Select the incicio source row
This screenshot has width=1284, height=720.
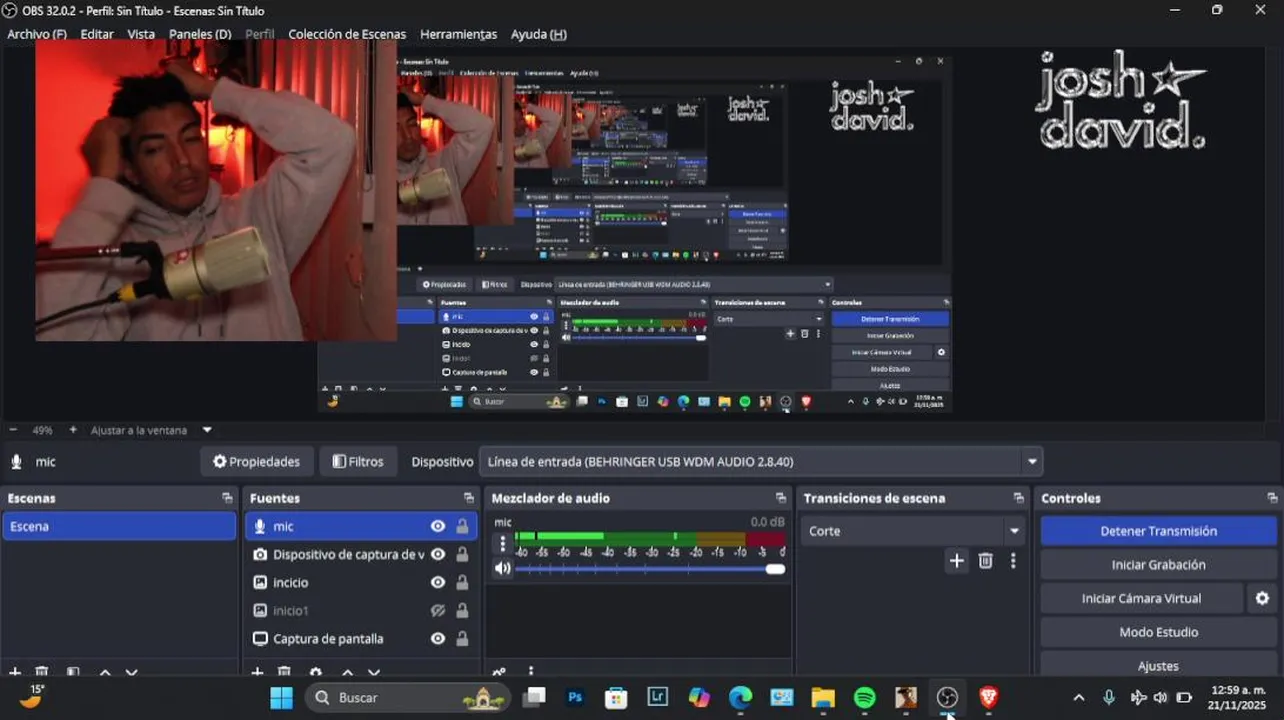(x=361, y=582)
